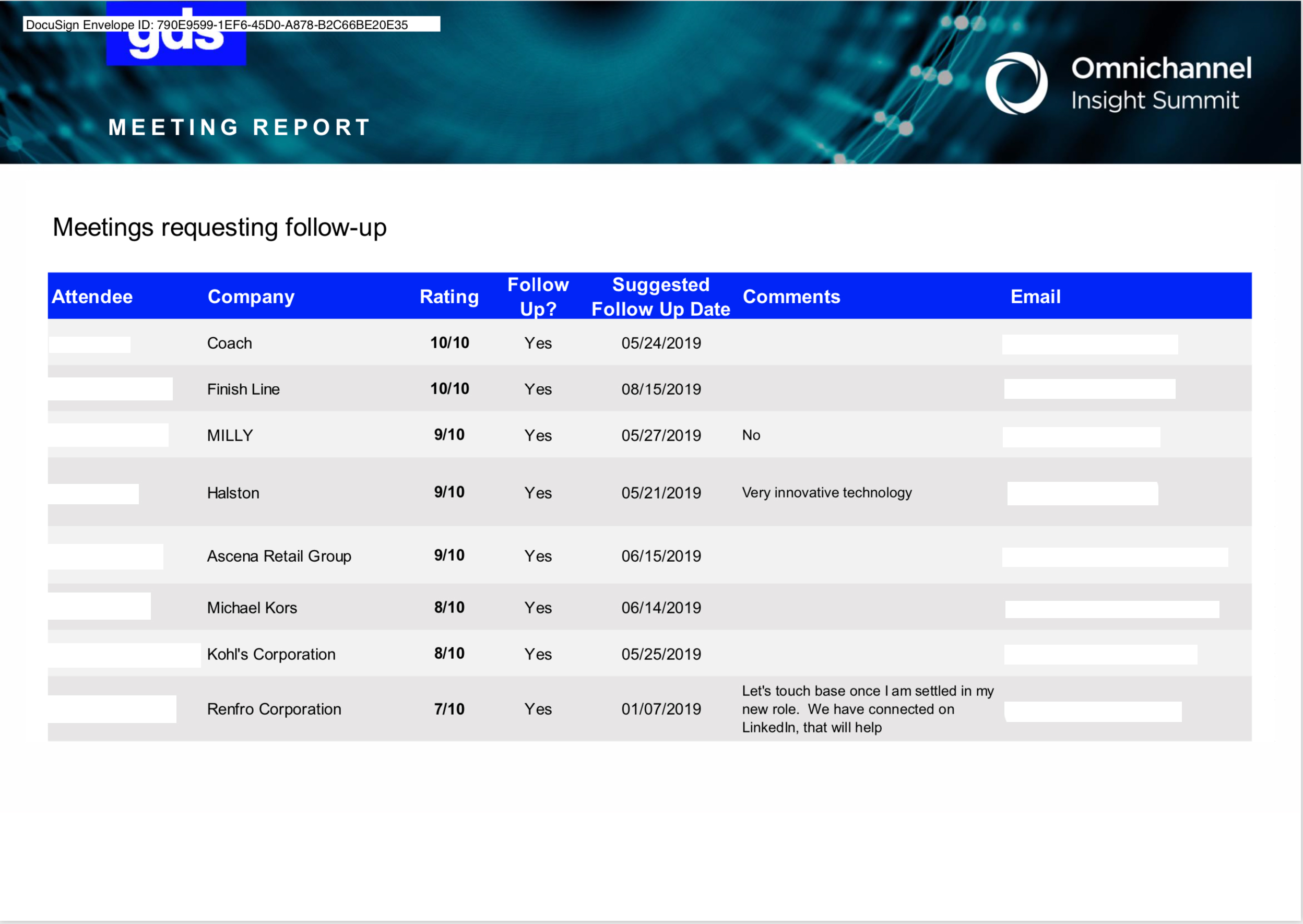
Task: Click the 8/10 rating for Michael Kors
Action: click(449, 607)
